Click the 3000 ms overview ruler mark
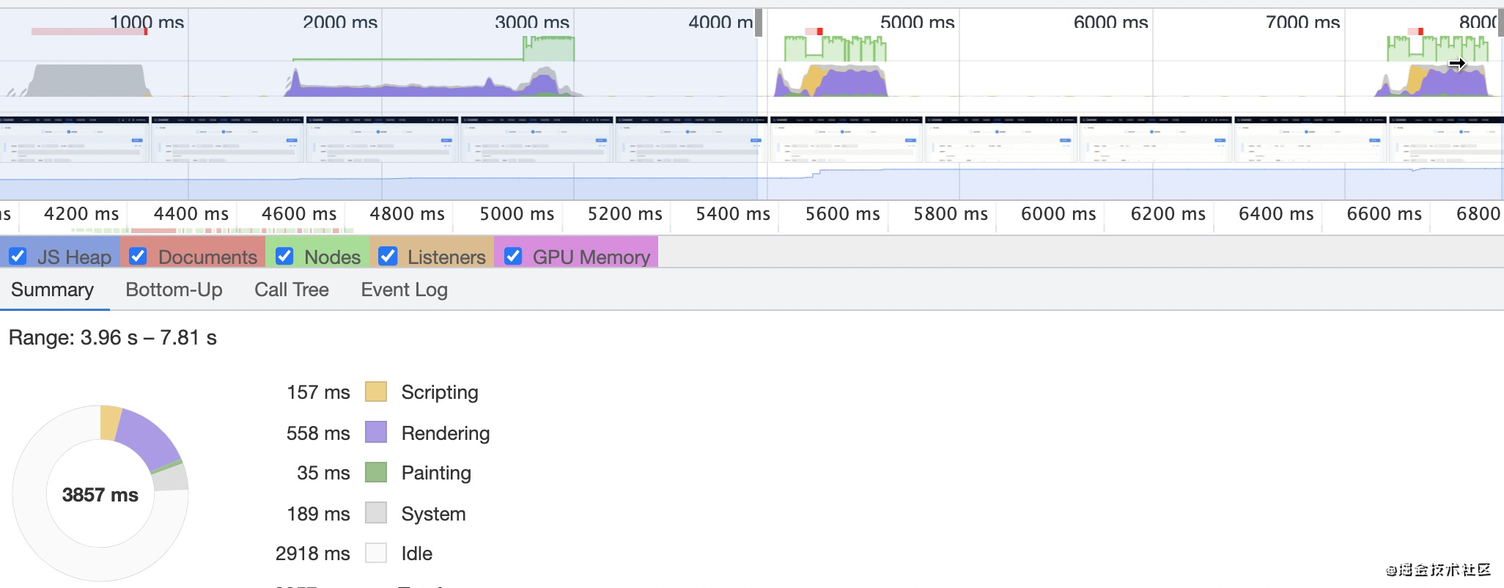Image resolution: width=1504 pixels, height=588 pixels. [532, 22]
